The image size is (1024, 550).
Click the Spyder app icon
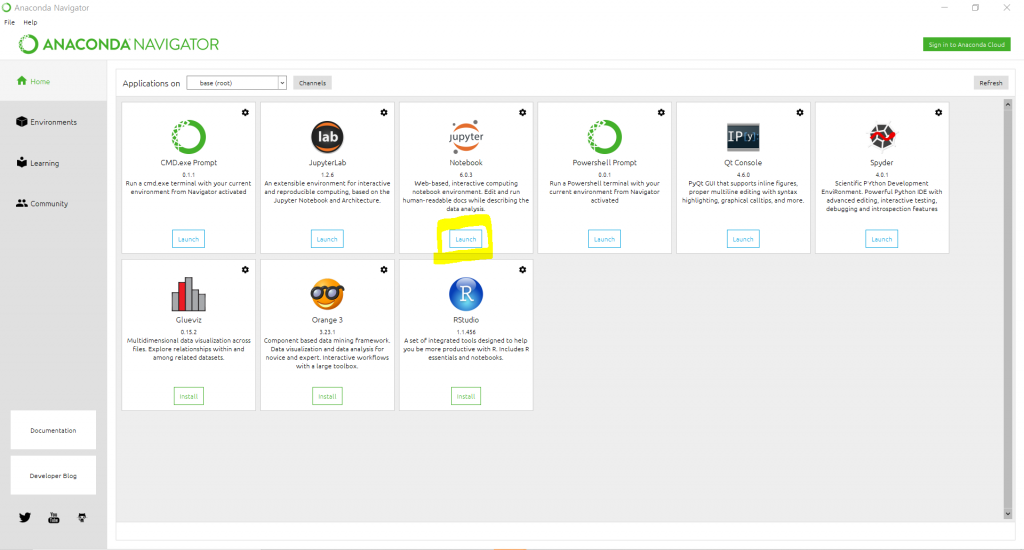(x=882, y=137)
